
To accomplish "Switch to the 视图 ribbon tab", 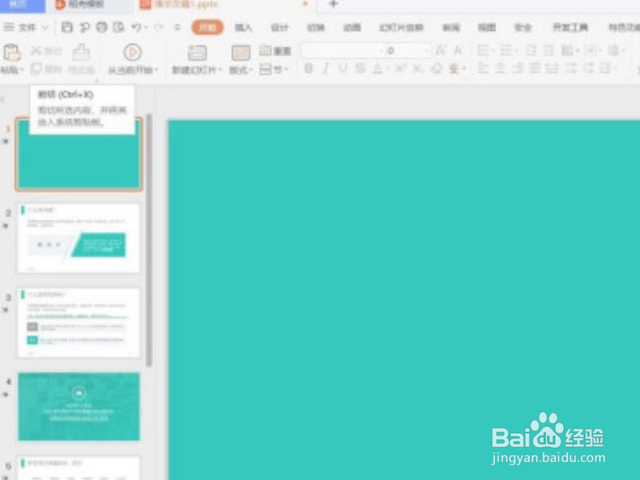I will tap(487, 27).
